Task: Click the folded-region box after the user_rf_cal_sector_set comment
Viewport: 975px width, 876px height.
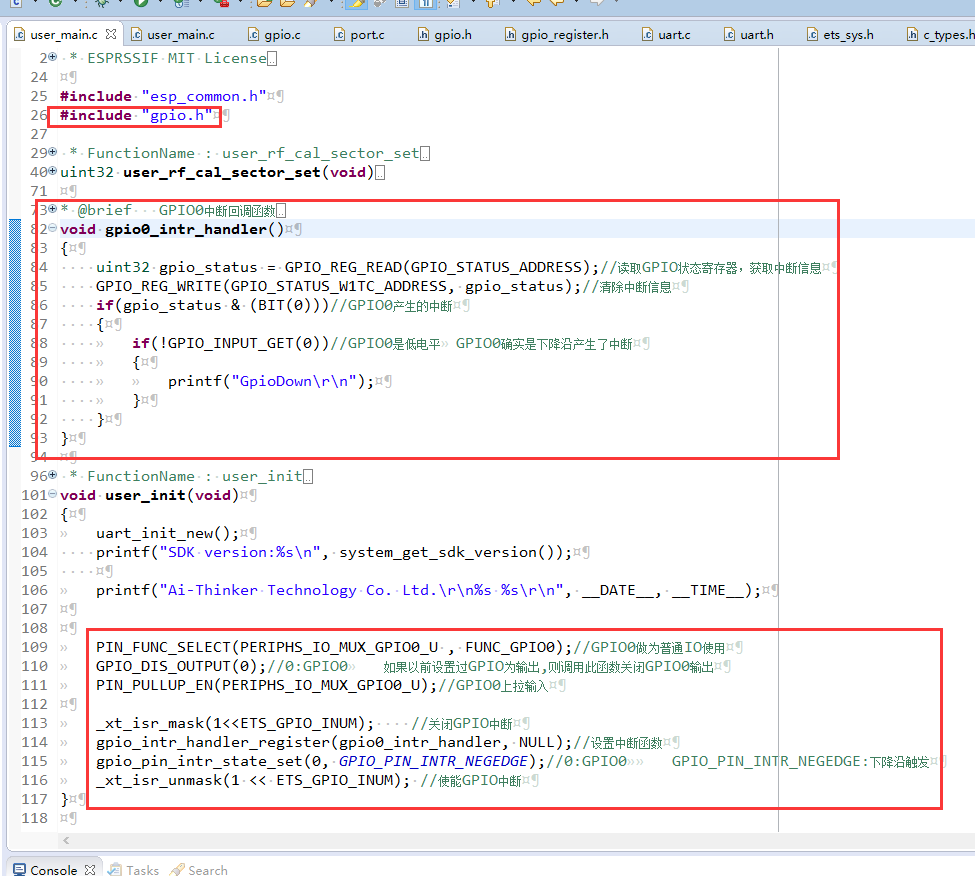Action: (425, 154)
